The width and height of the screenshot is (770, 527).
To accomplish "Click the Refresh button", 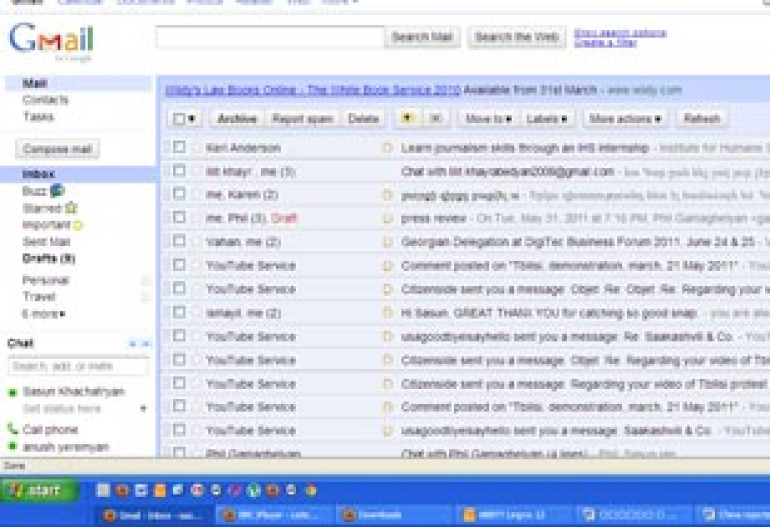I will pyautogui.click(x=702, y=119).
